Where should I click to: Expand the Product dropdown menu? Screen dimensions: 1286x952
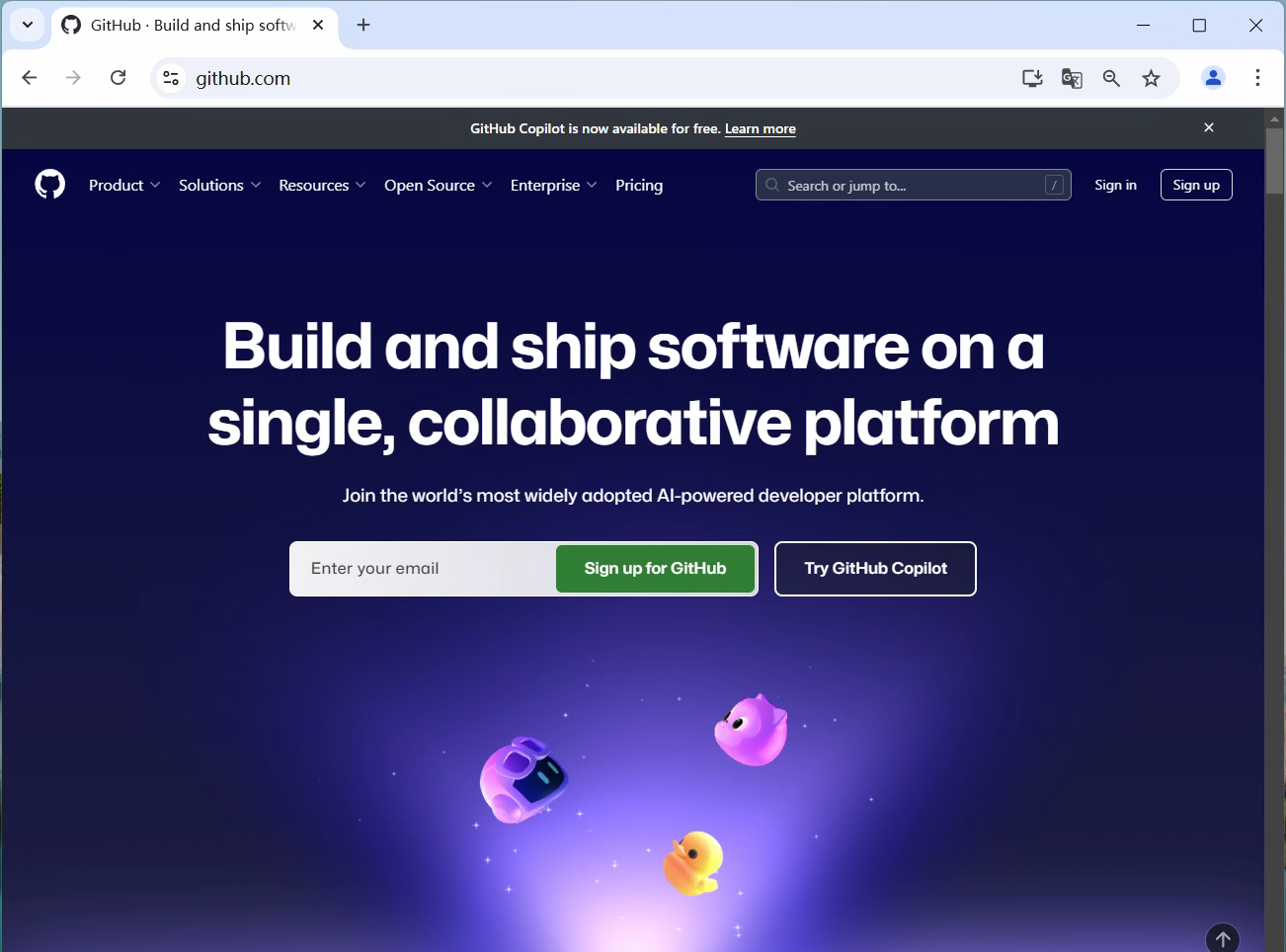[x=124, y=185]
